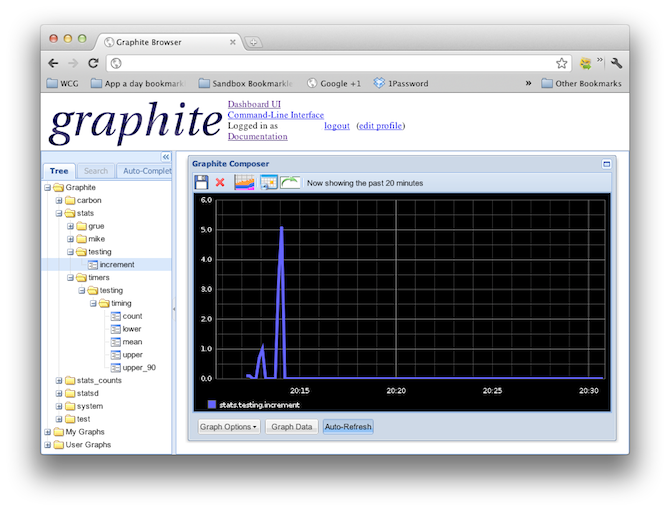Open the calendar date range selector icon
This screenshot has height=511, width=670.
pos(269,182)
